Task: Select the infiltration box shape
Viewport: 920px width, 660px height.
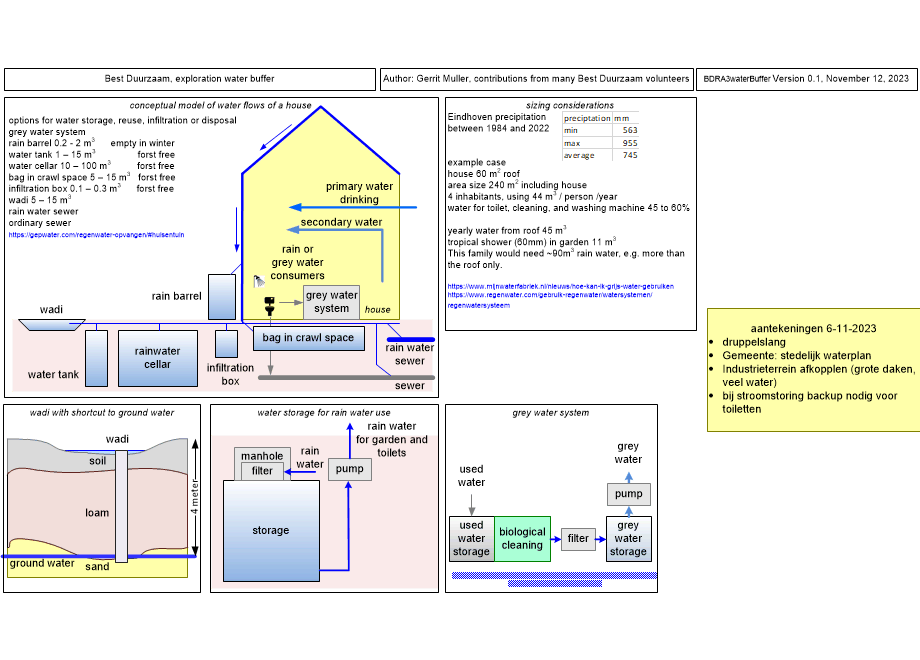Action: [x=226, y=344]
